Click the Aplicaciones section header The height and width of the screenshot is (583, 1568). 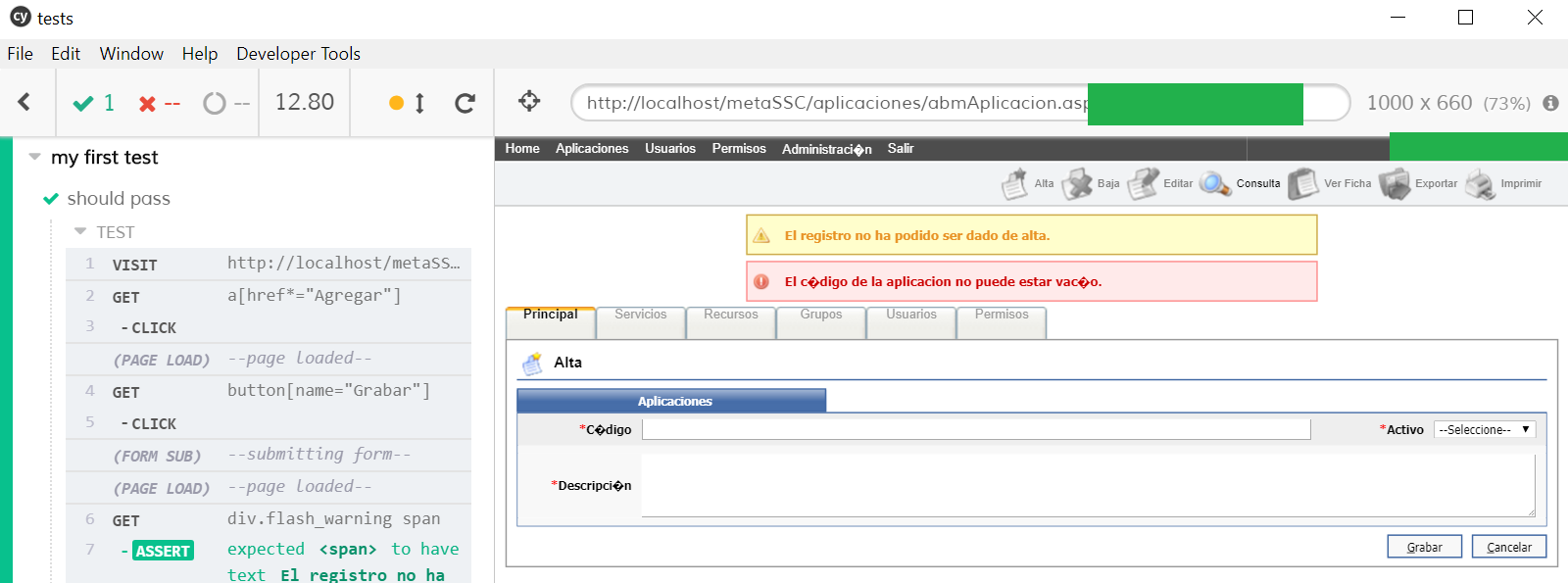(x=671, y=401)
